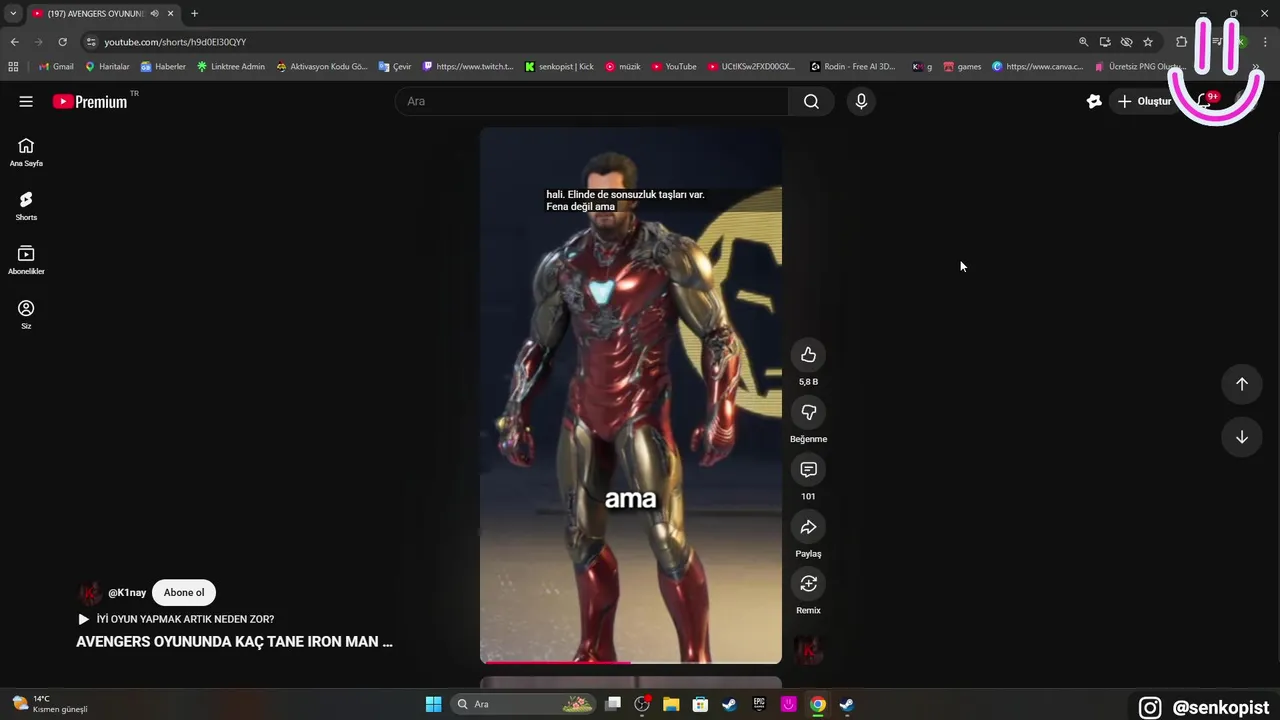Dislike the Short with thumbs down
This screenshot has height=720, width=1280.
808,412
